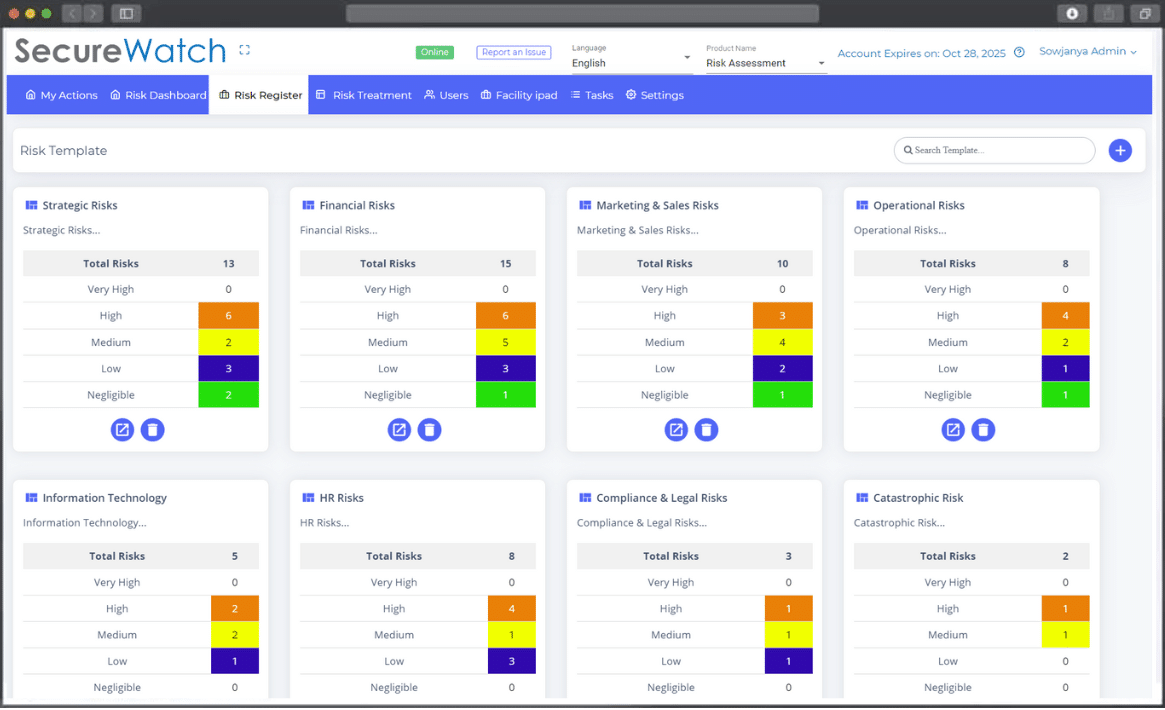Click the Report an Issue button
Screen dimensions: 1165x710
(513, 51)
